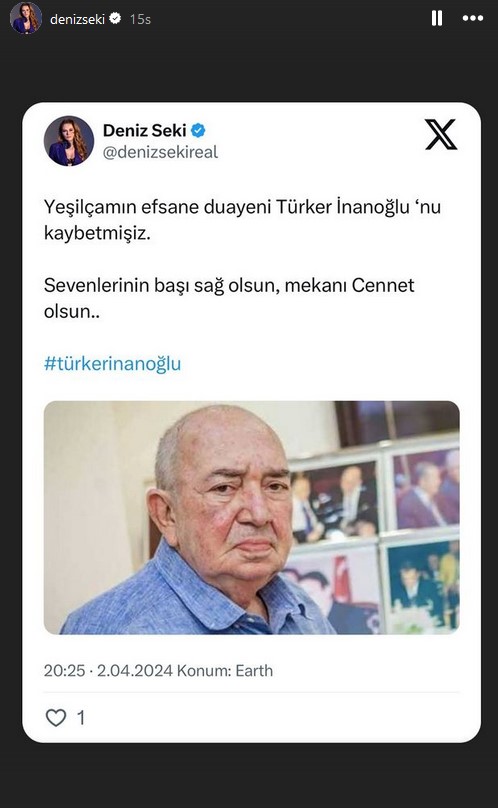Screen dimensions: 498x808
Task: Click the condolence line mentioning Cennet
Action: click(x=229, y=298)
